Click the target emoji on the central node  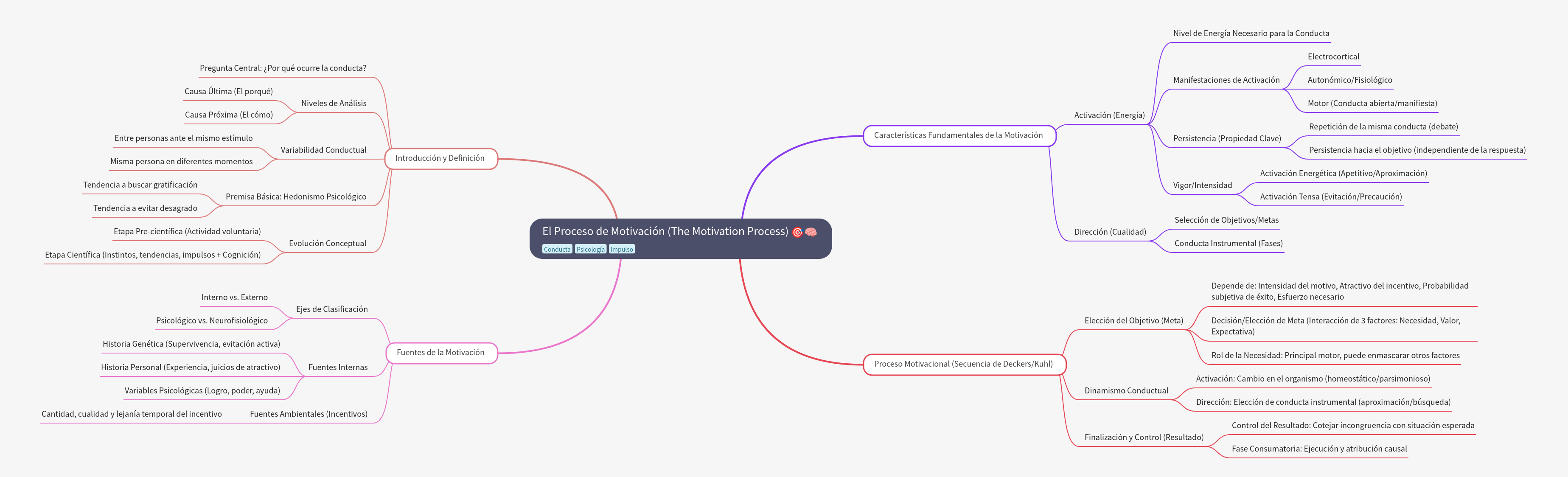(797, 232)
